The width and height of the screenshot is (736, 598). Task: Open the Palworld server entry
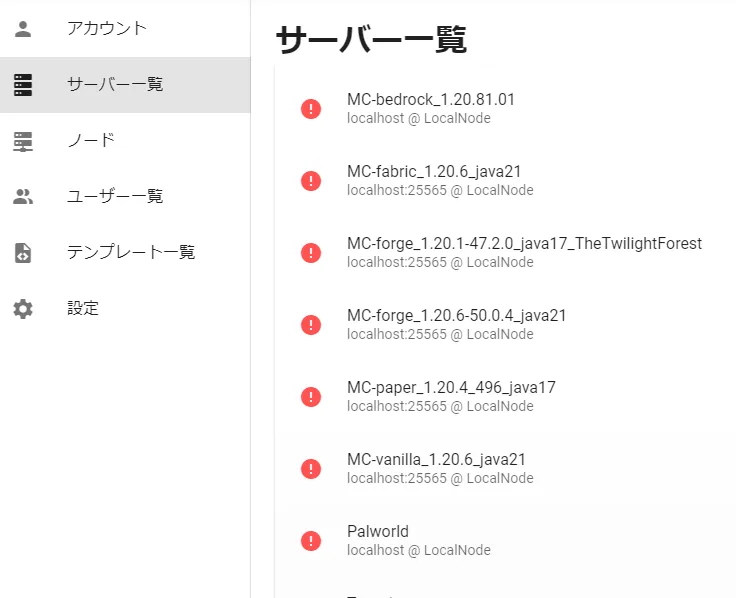click(x=378, y=540)
